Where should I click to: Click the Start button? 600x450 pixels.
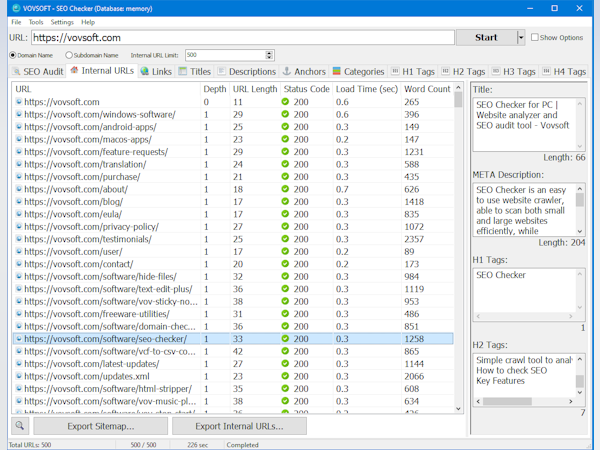coord(486,38)
